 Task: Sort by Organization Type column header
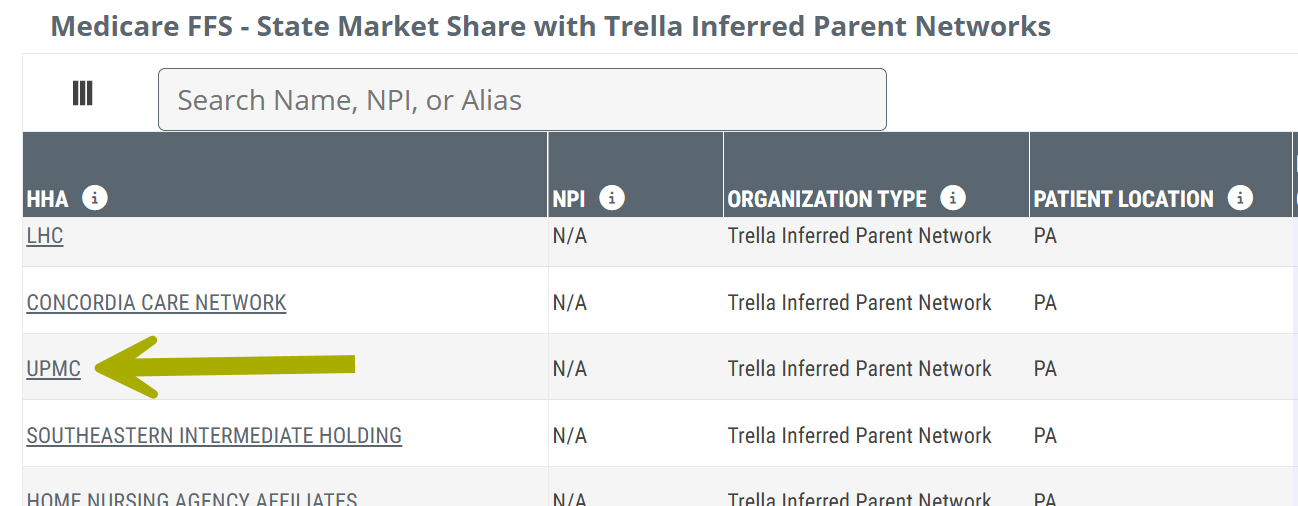827,199
